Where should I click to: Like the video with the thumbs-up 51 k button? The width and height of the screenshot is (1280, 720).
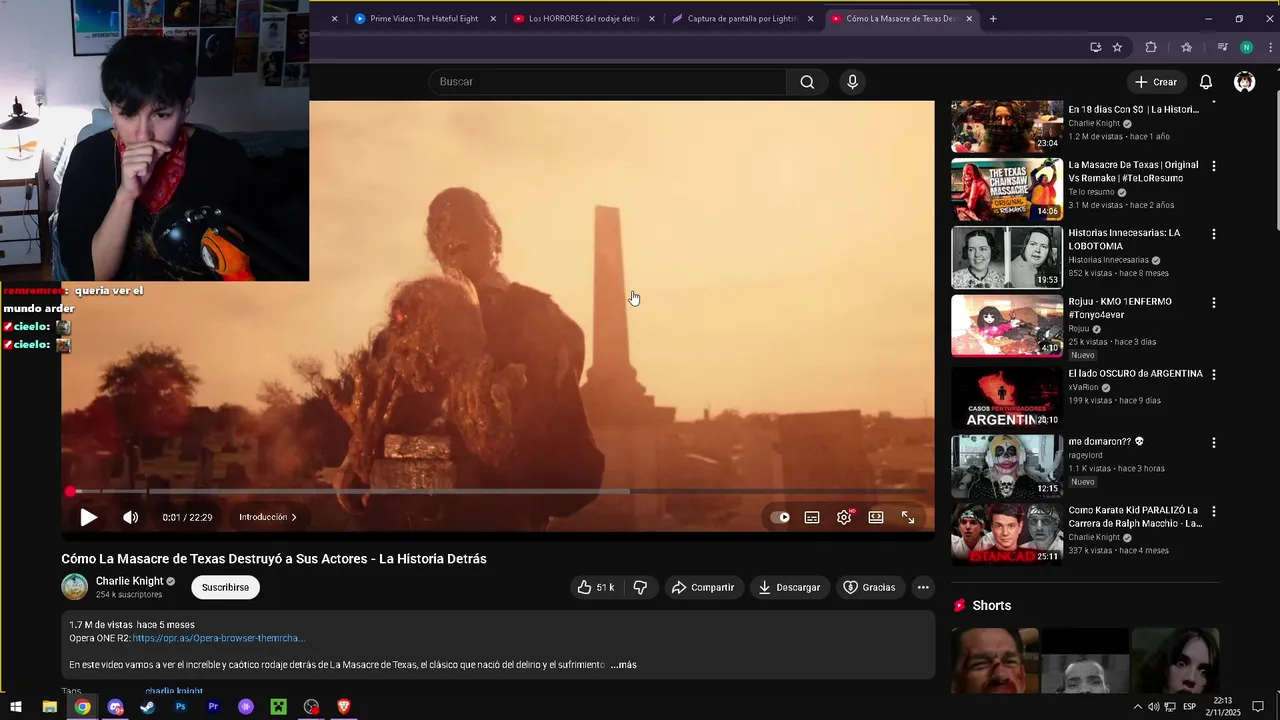596,587
